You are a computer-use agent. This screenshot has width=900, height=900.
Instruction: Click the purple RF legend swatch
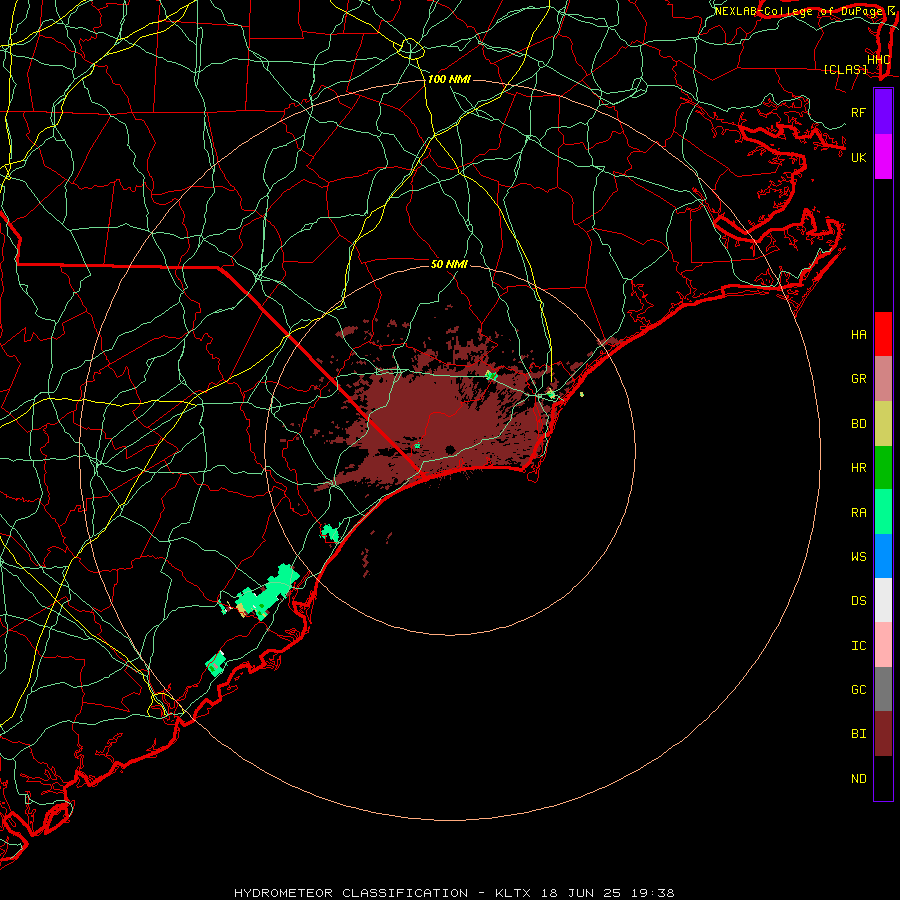883,112
